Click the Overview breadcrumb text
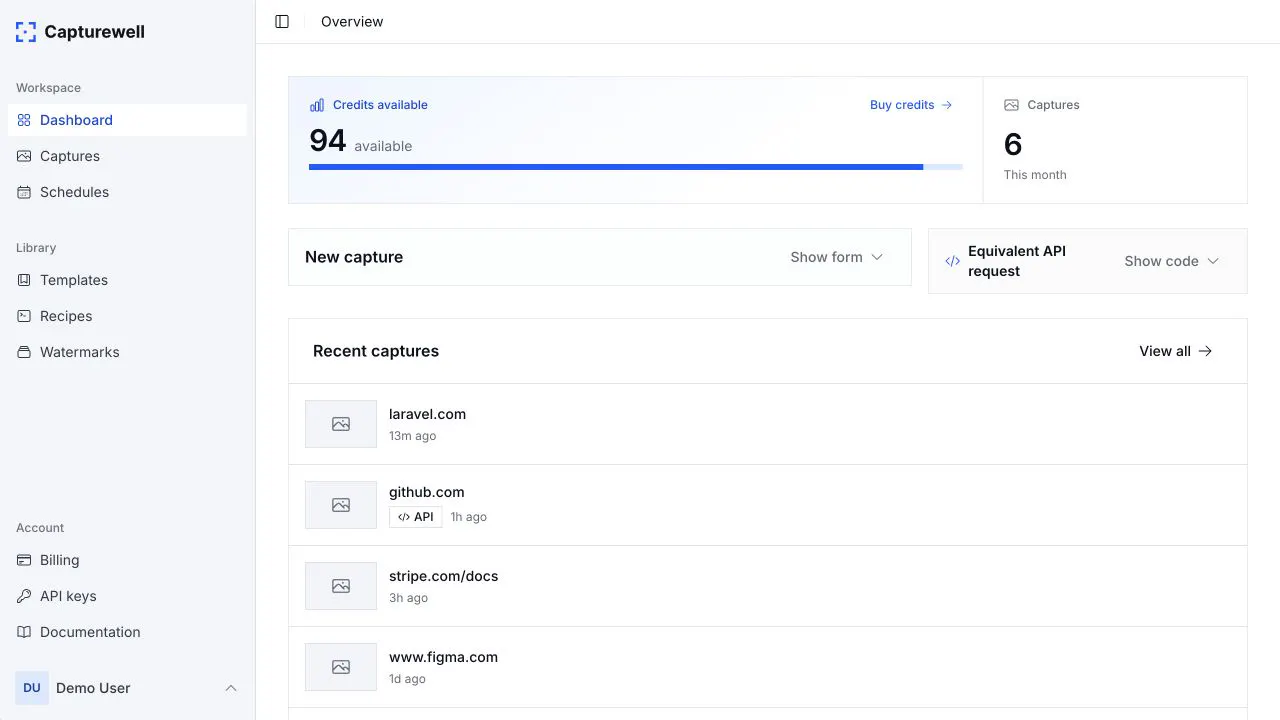Viewport: 1280px width, 720px height. coord(352,22)
